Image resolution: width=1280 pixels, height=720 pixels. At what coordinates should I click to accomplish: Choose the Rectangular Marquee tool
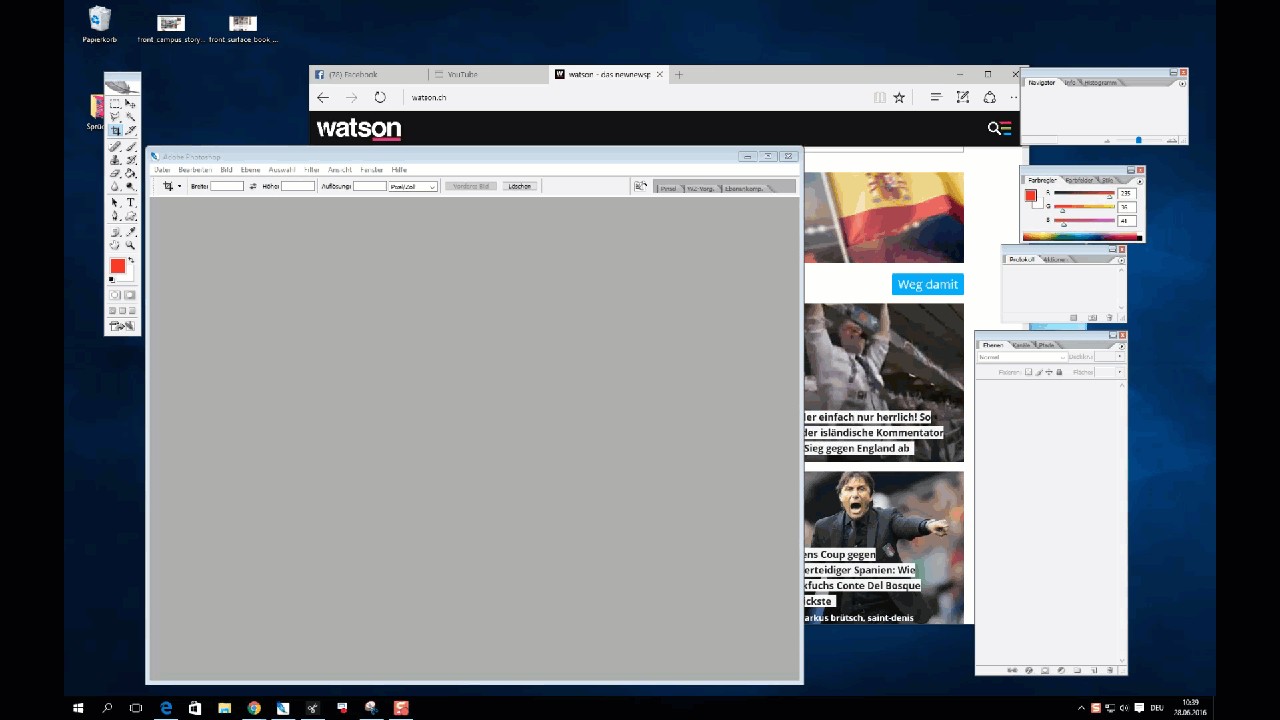click(115, 103)
